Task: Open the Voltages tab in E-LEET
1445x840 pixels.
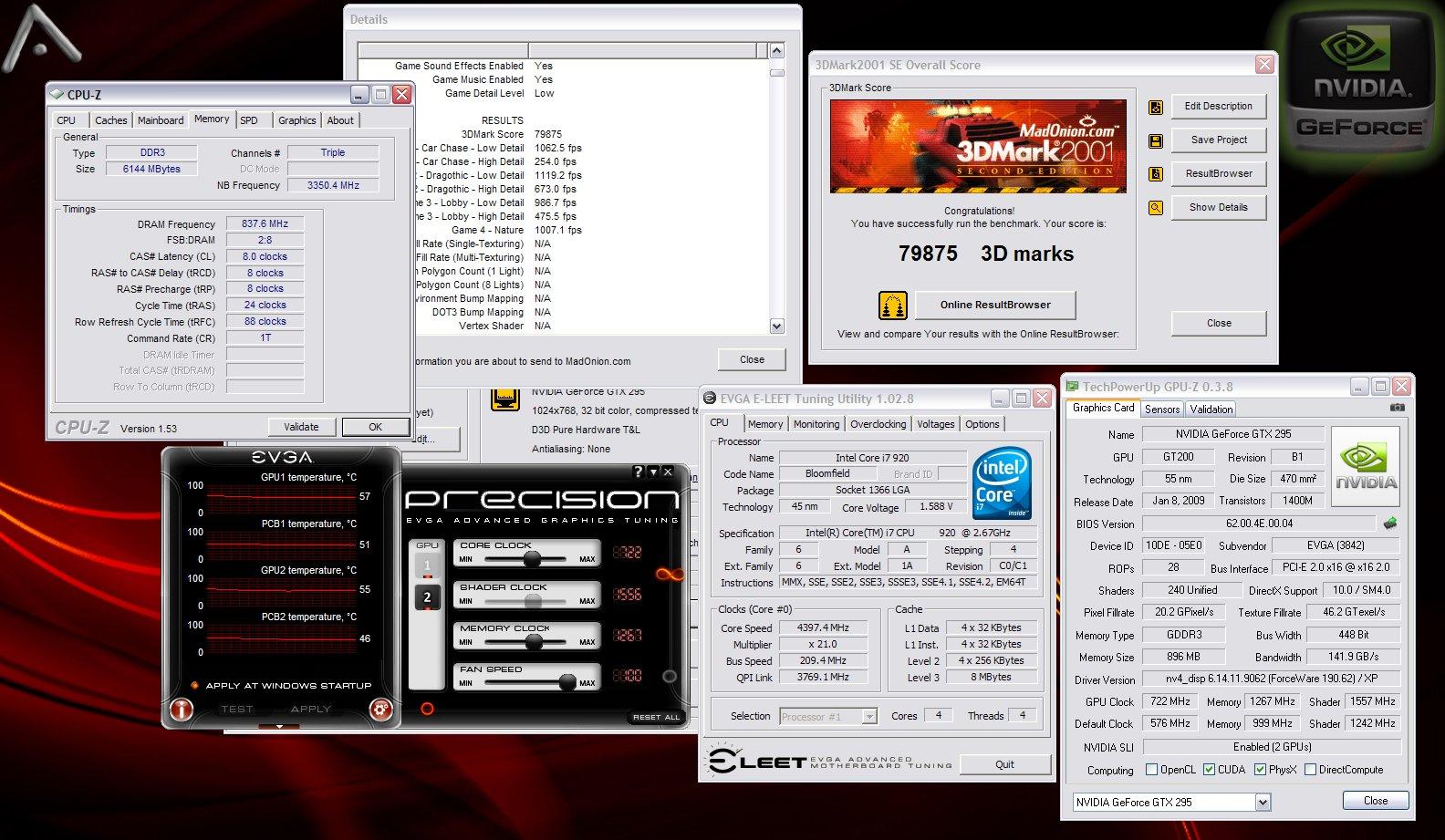Action: (936, 424)
